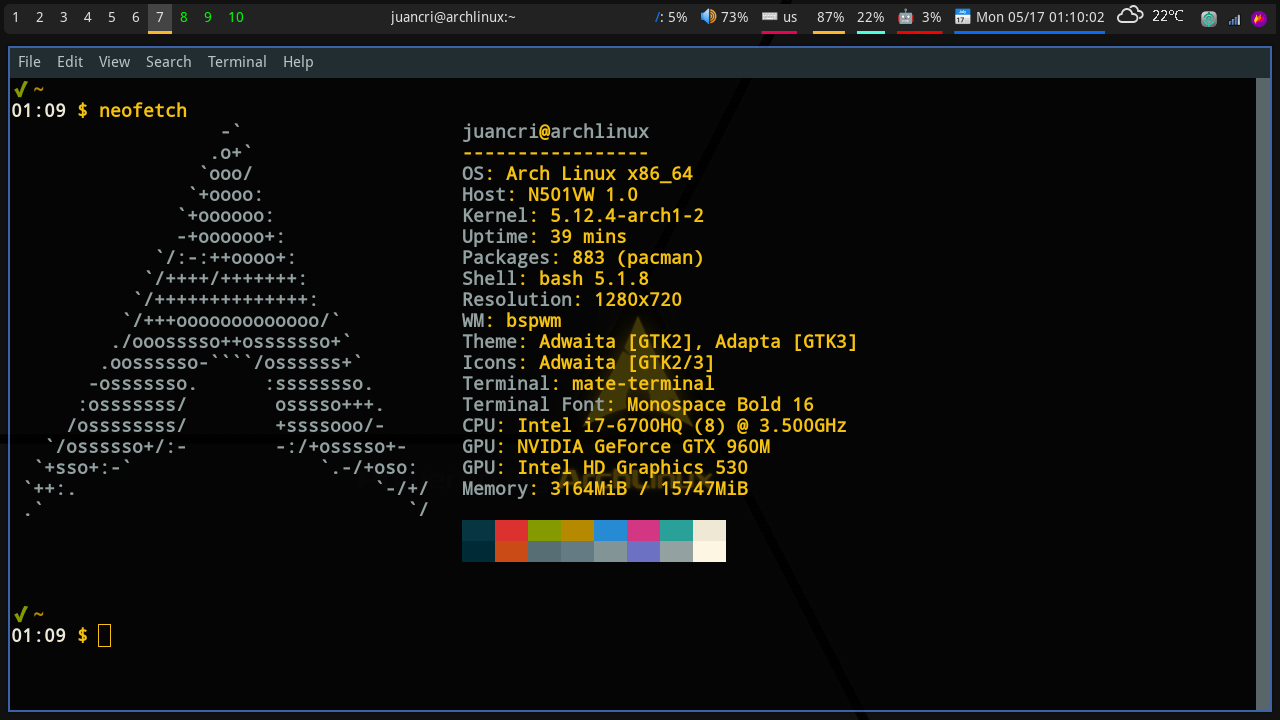The image size is (1280, 720).
Task: Click the "Host: N501VW 1.0" line
Action: pos(550,194)
